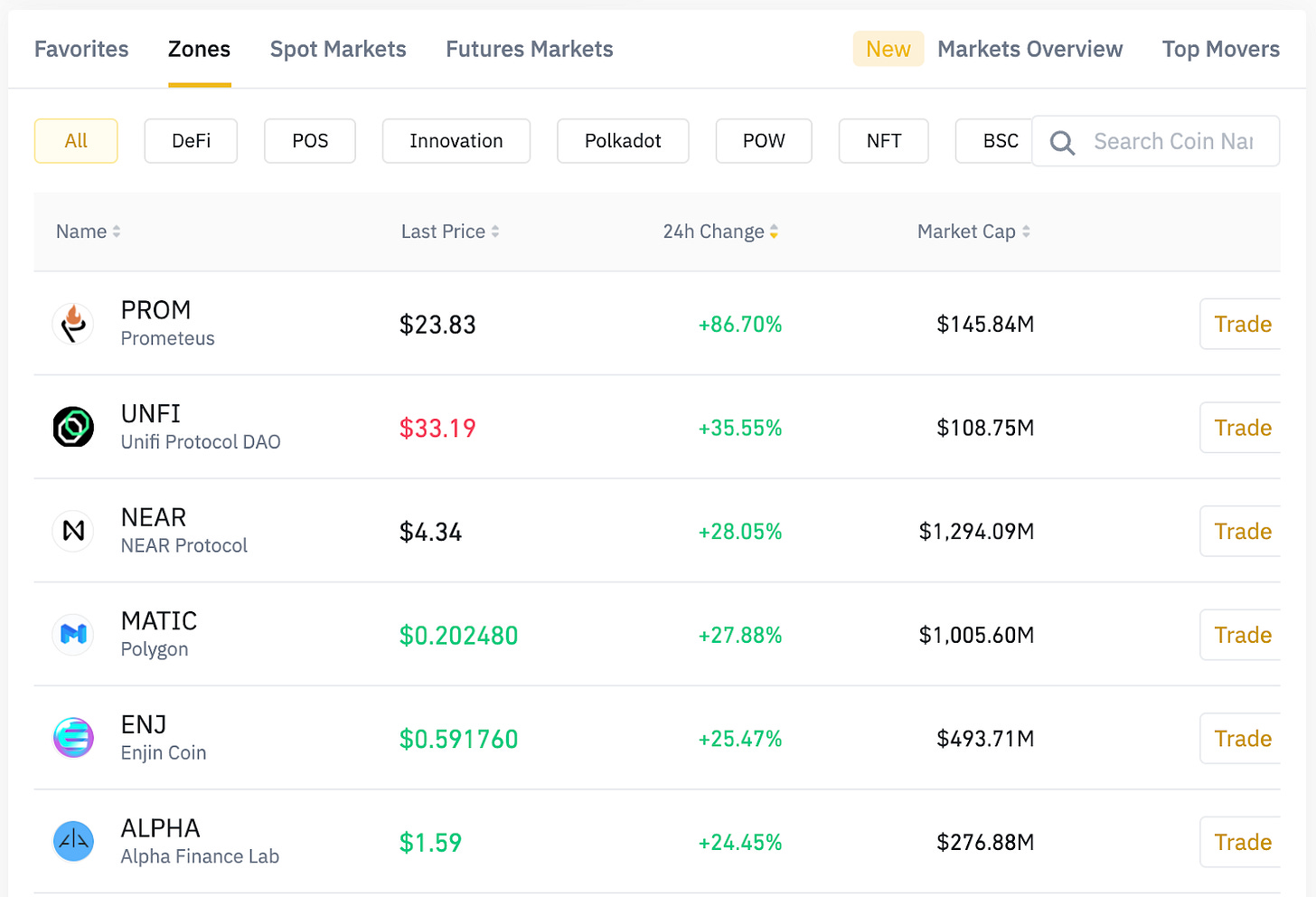Image resolution: width=1316 pixels, height=897 pixels.
Task: Click the Enjin Coin label
Action: [164, 752]
